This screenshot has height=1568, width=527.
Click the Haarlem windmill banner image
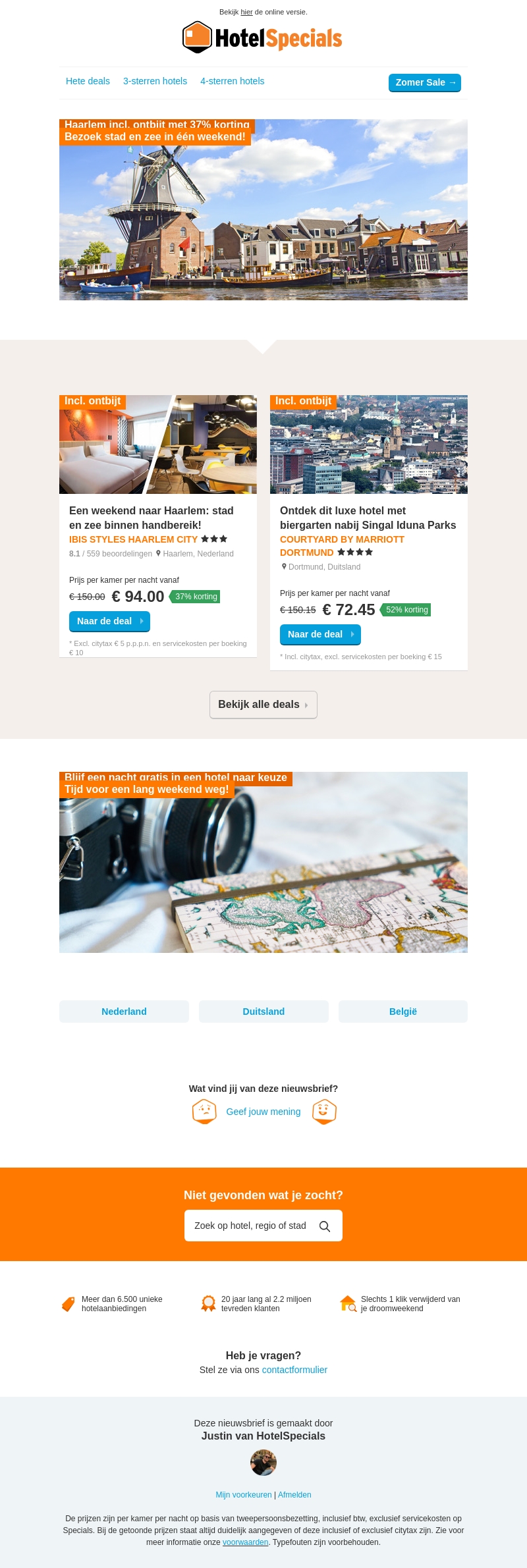(263, 209)
